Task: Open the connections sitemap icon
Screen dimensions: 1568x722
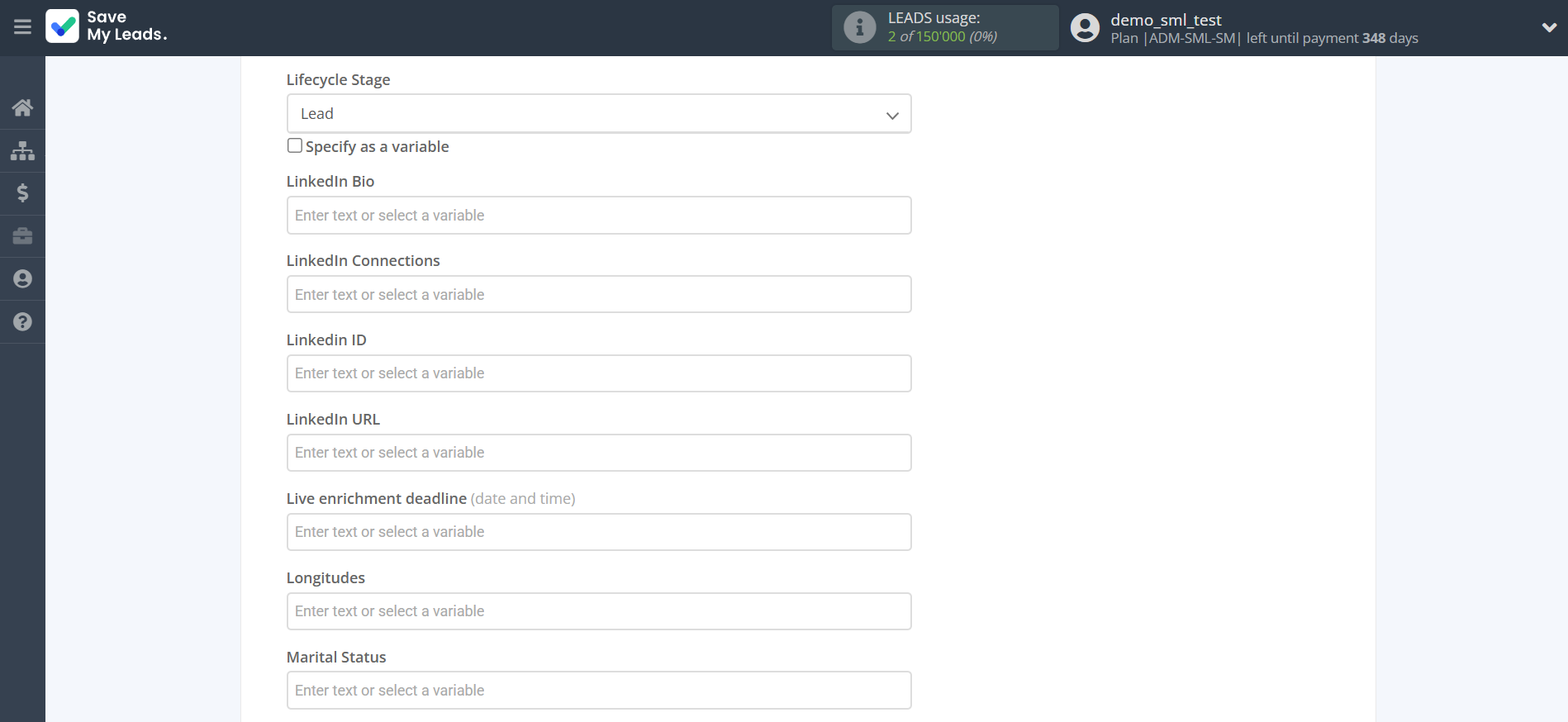Action: pyautogui.click(x=22, y=150)
